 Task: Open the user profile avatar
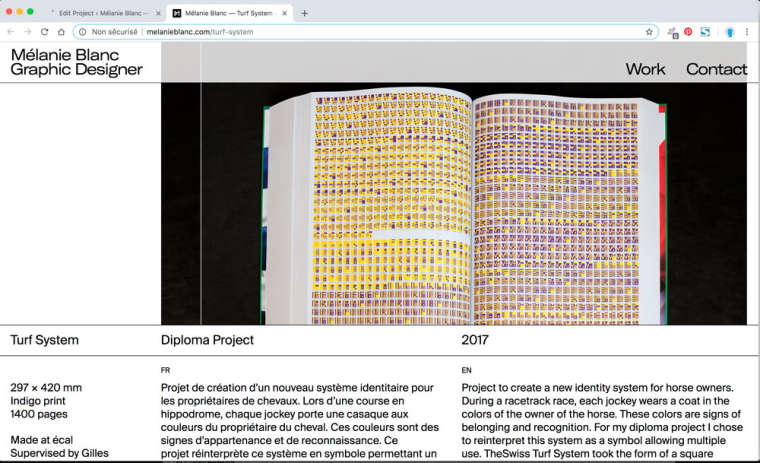coord(730,32)
